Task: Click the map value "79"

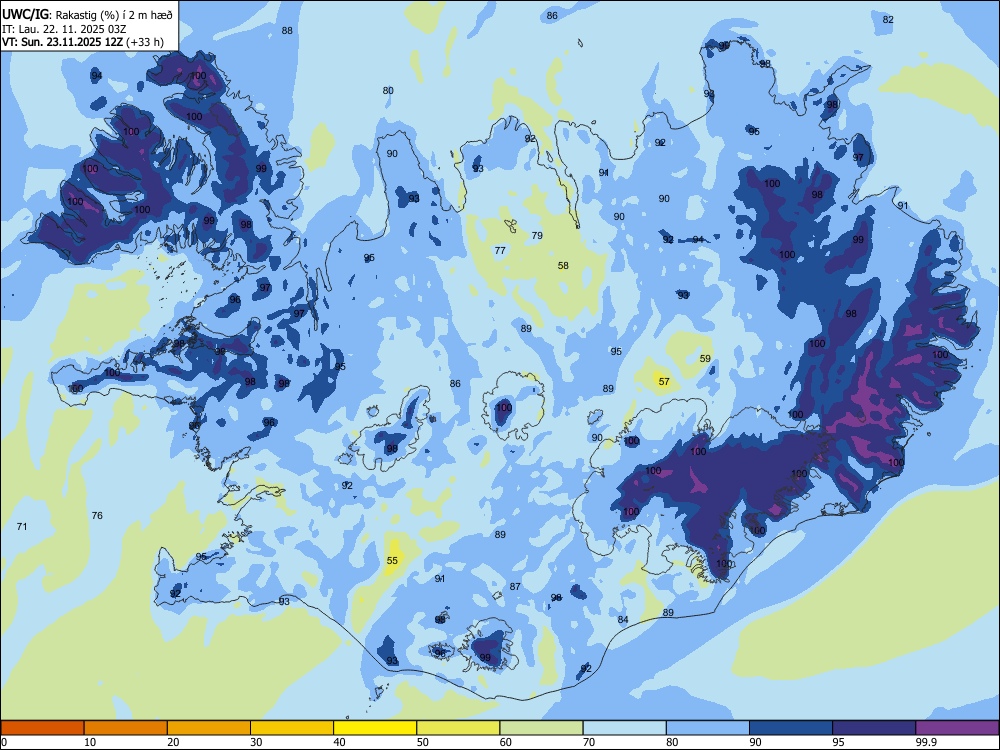Action: coord(537,235)
